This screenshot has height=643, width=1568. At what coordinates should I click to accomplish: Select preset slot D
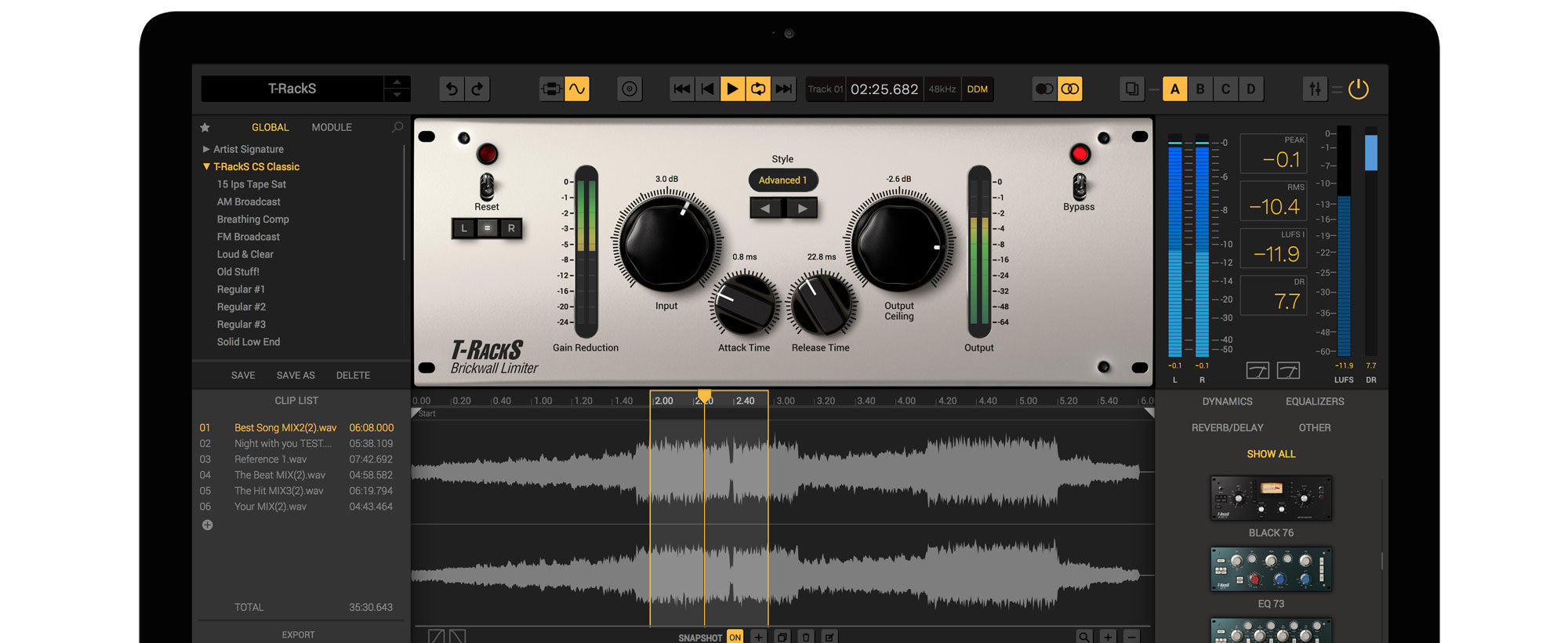1251,89
